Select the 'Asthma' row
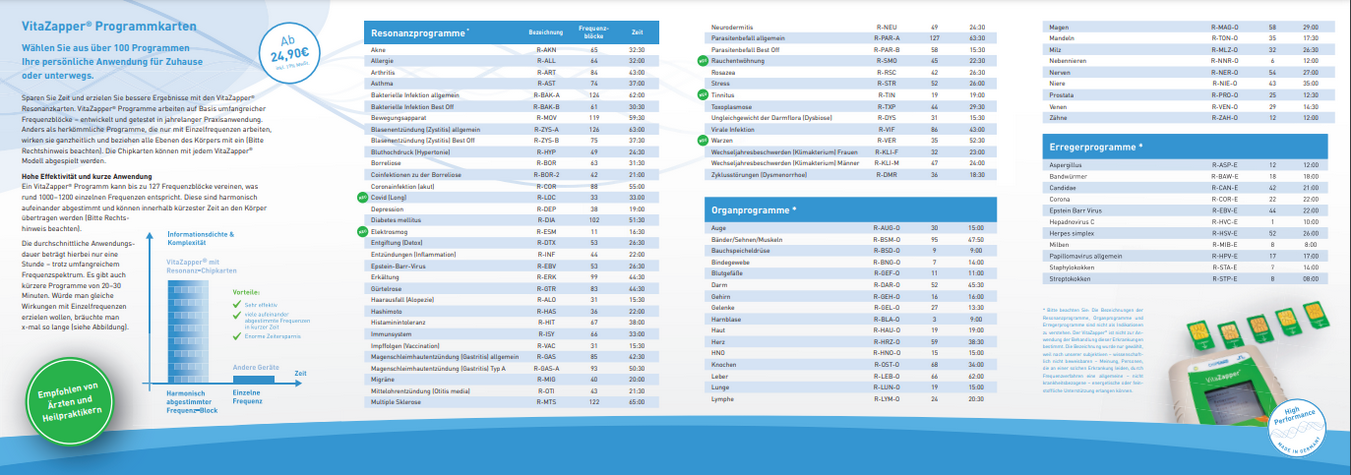This screenshot has height=475, width=1351. (x=510, y=82)
